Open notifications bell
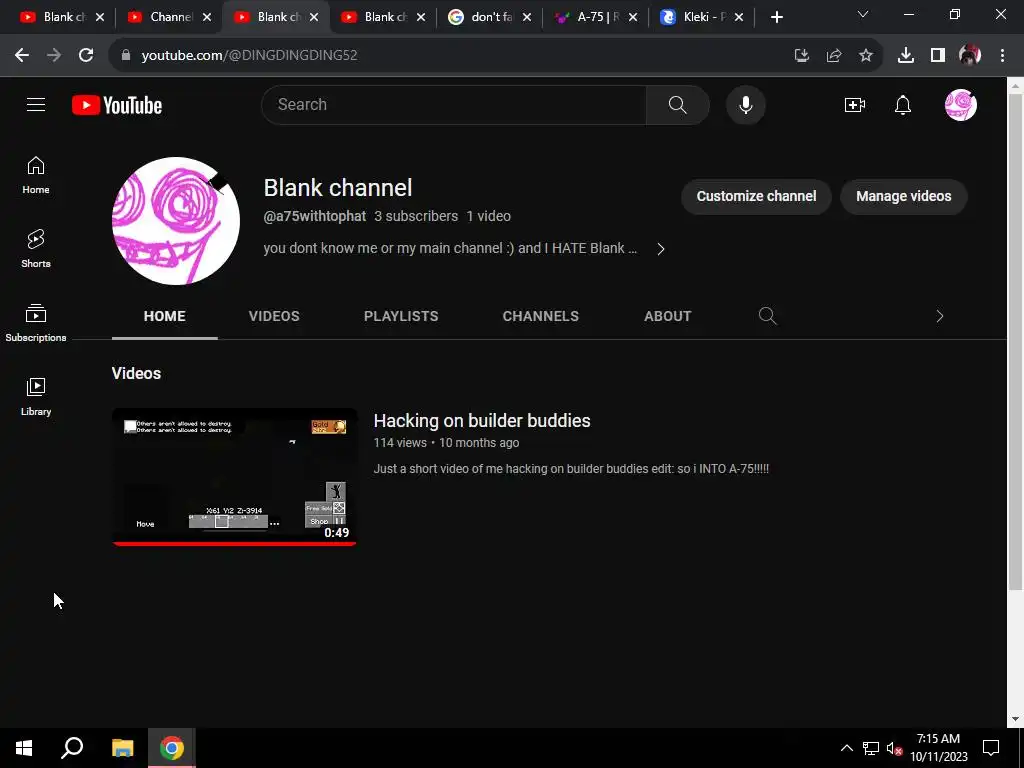 (903, 104)
